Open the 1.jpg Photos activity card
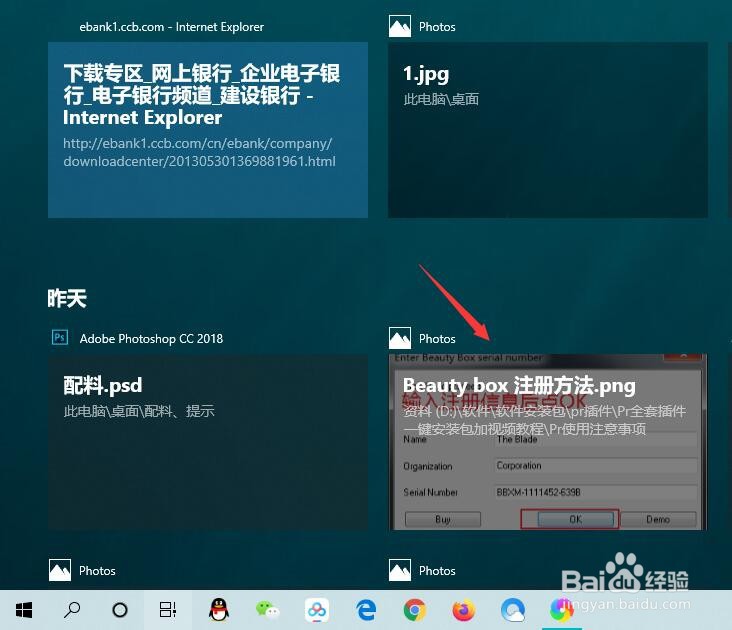Viewport: 732px width, 630px height. coord(548,130)
